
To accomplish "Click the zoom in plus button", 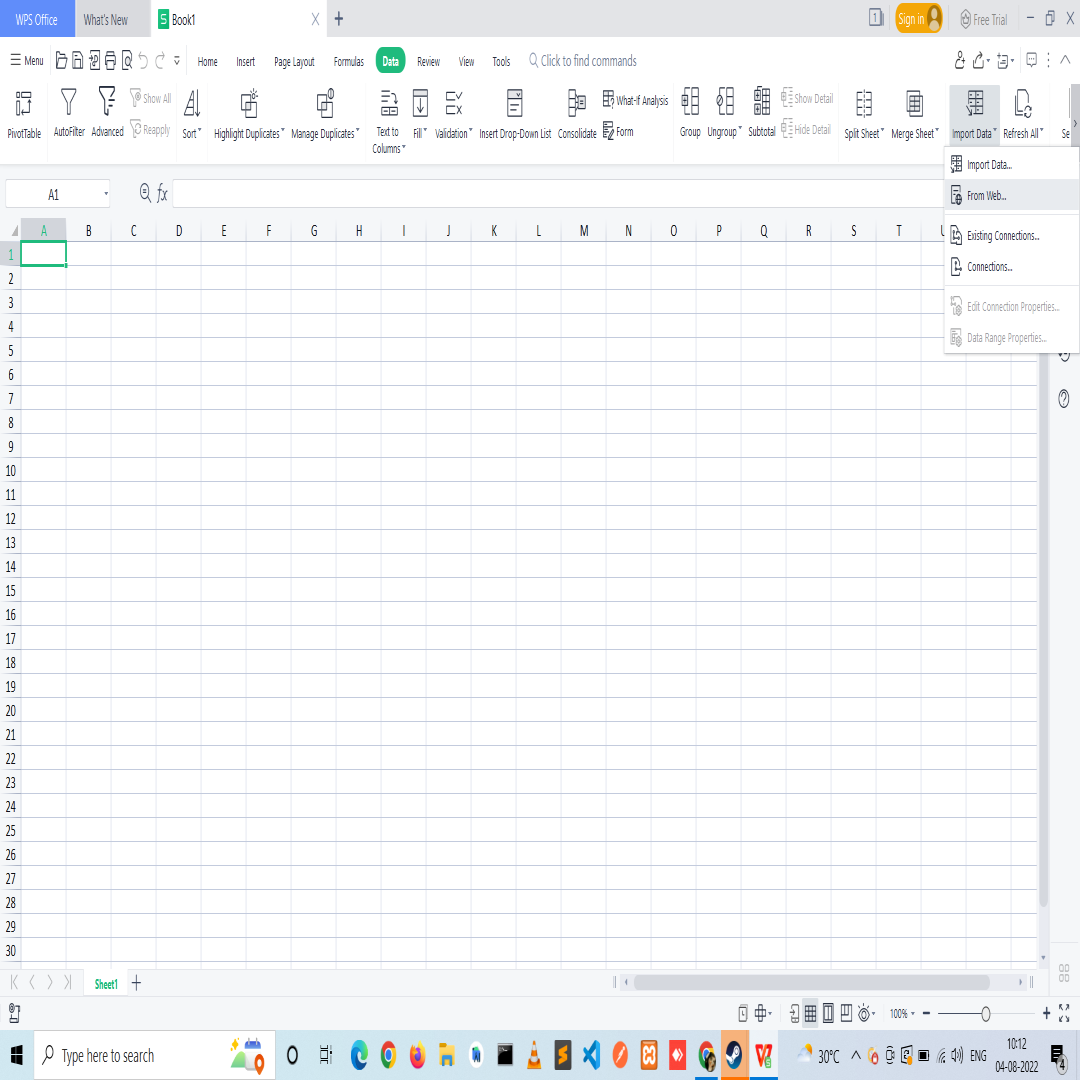I will click(x=1046, y=1013).
